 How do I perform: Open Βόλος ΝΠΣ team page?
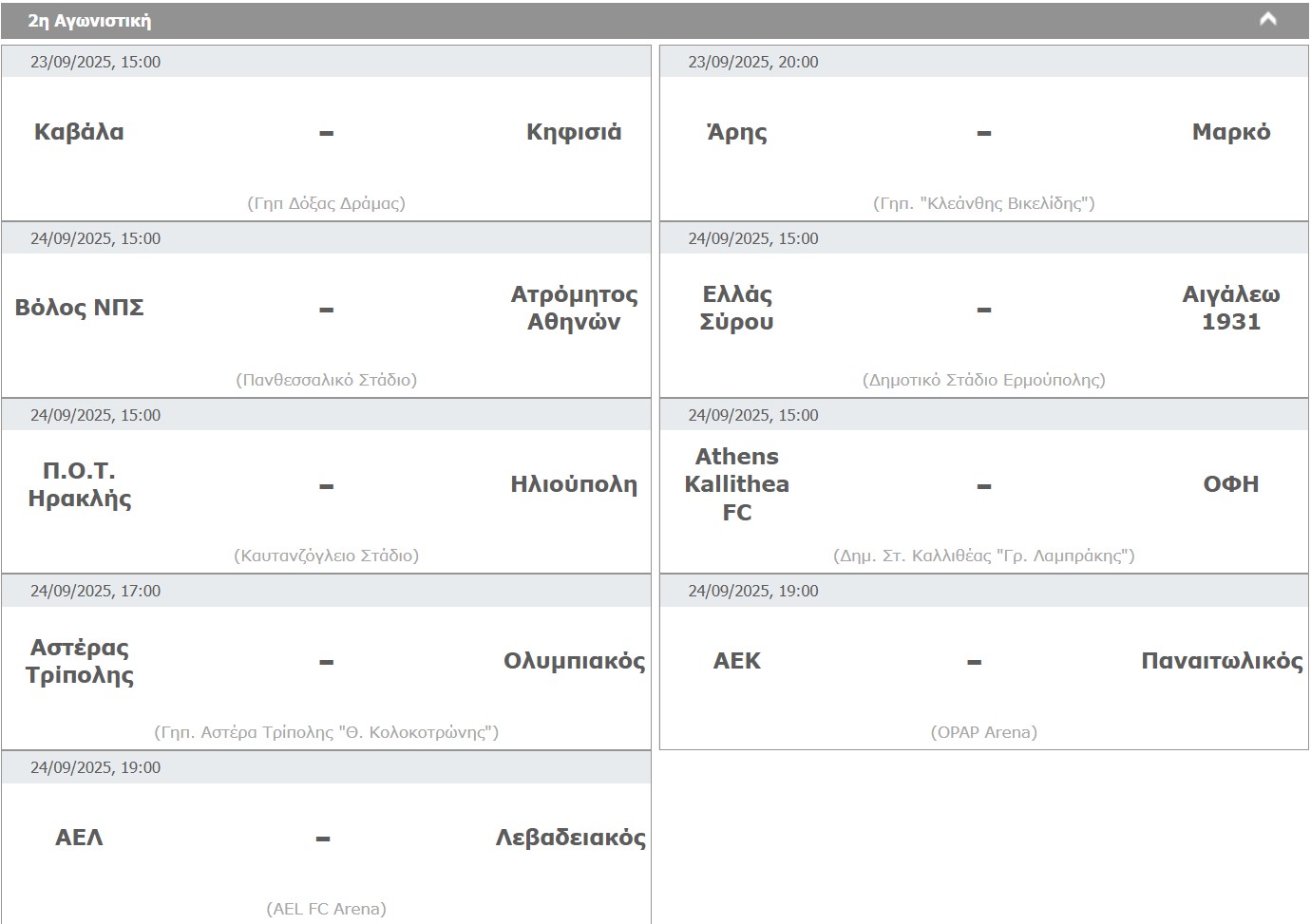click(80, 308)
